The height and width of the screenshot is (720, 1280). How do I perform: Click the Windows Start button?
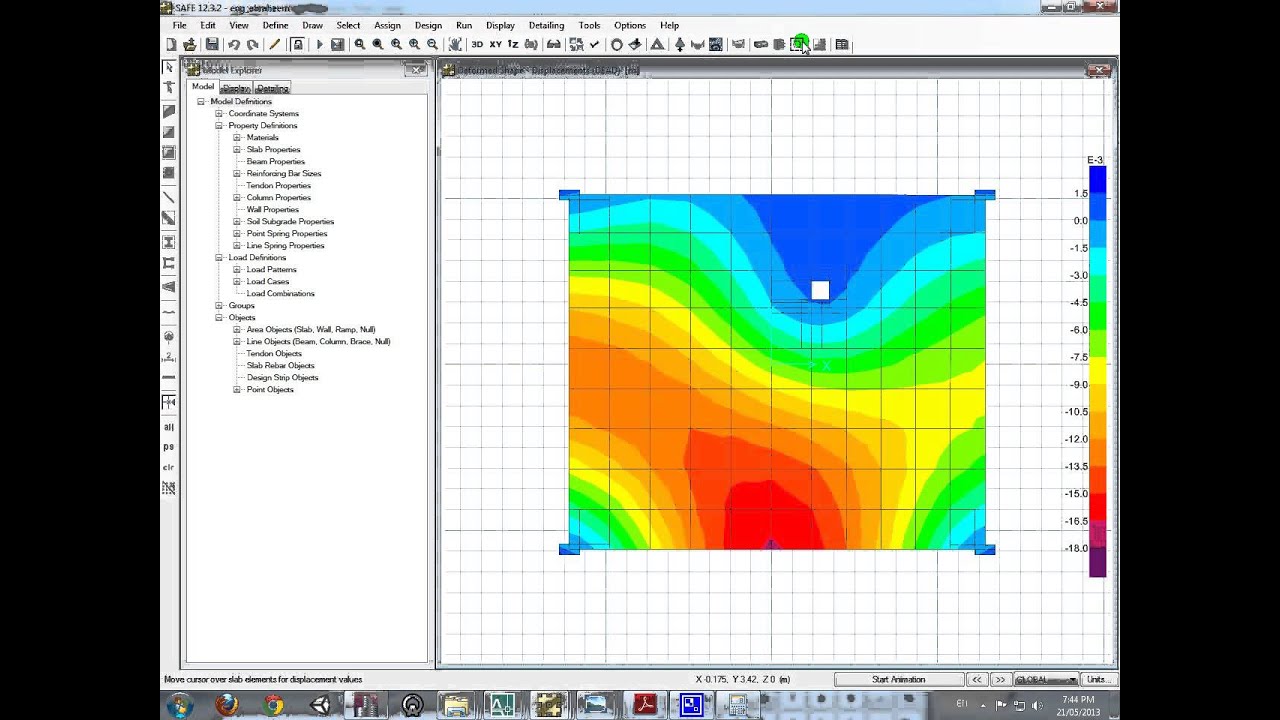pos(181,705)
